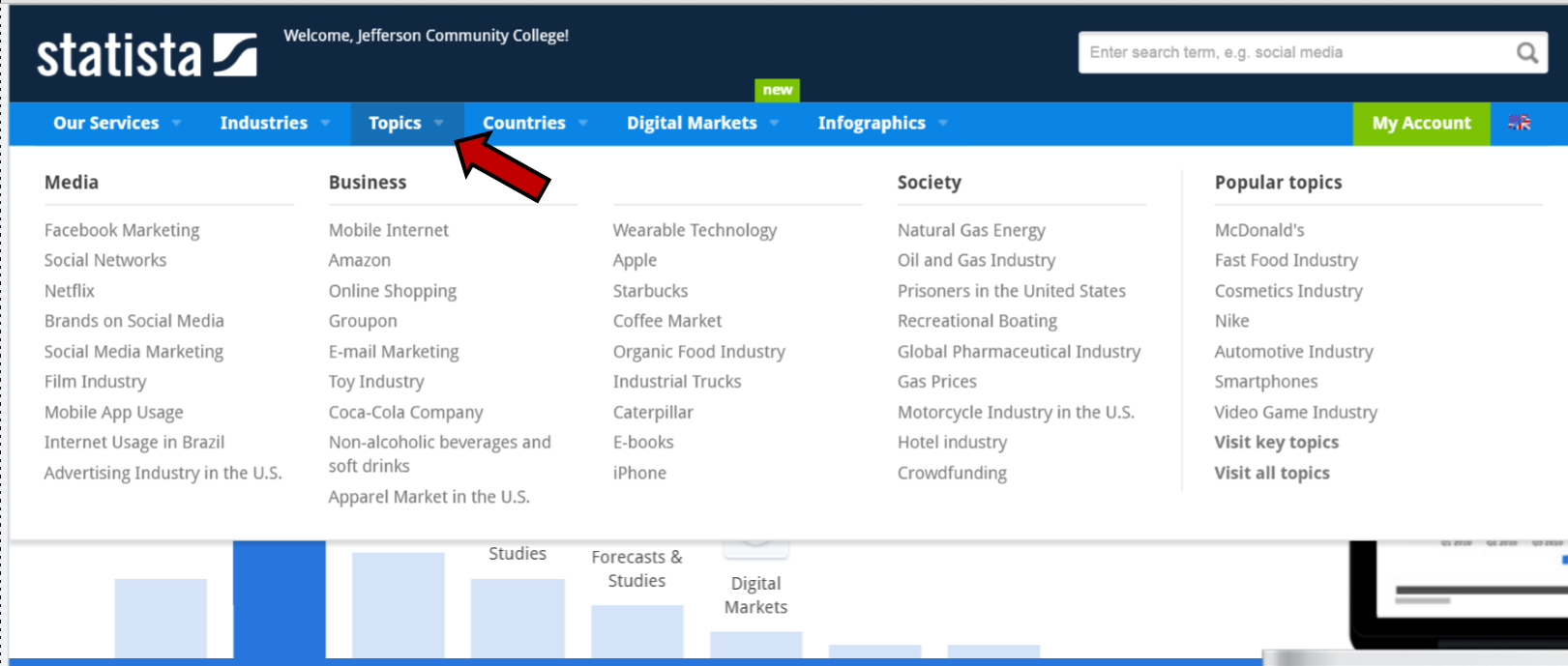Open the Countries menu
Screen dimensions: 1568x666
524,123
